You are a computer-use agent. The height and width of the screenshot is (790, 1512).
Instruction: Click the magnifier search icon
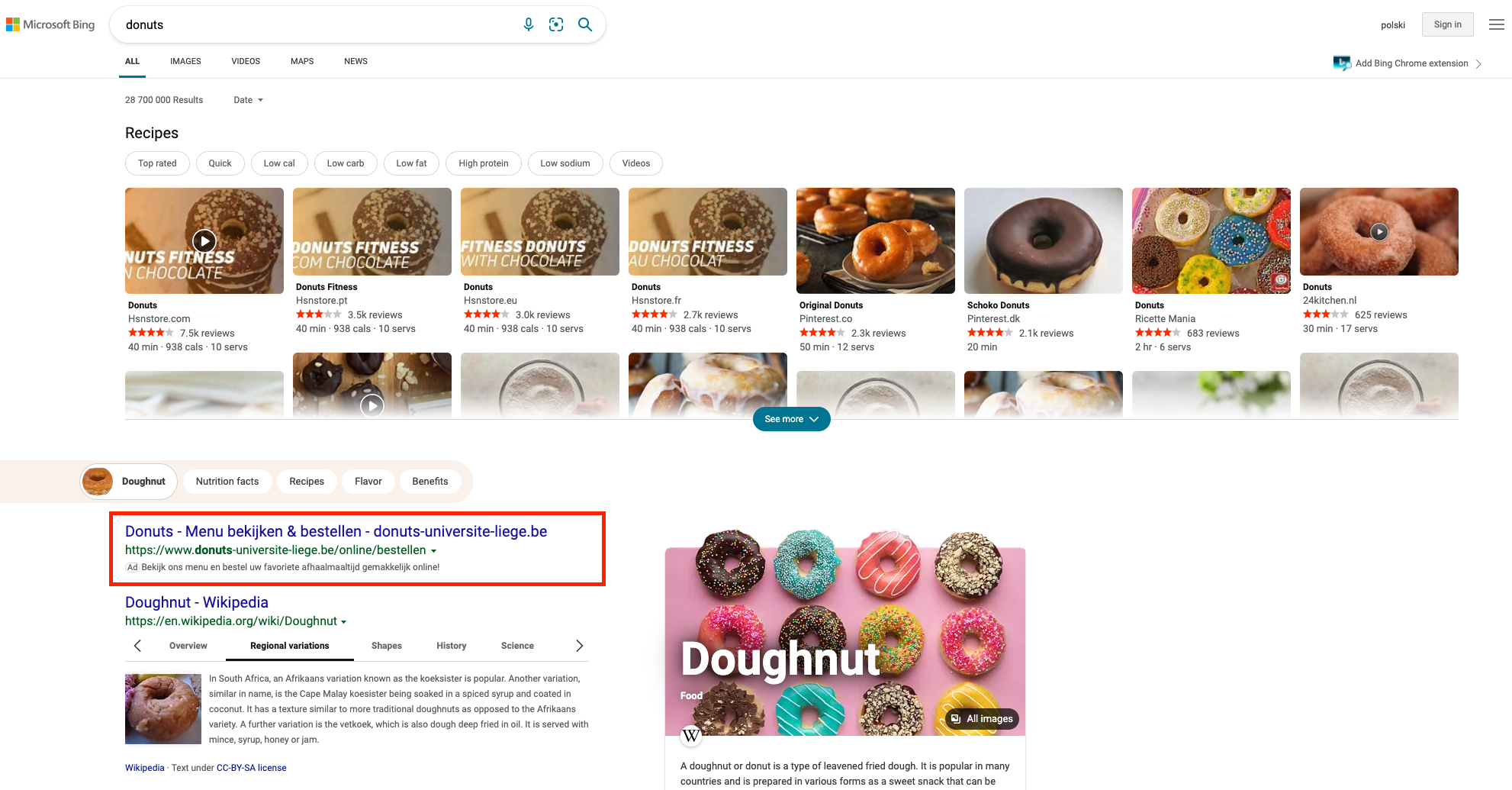(585, 24)
